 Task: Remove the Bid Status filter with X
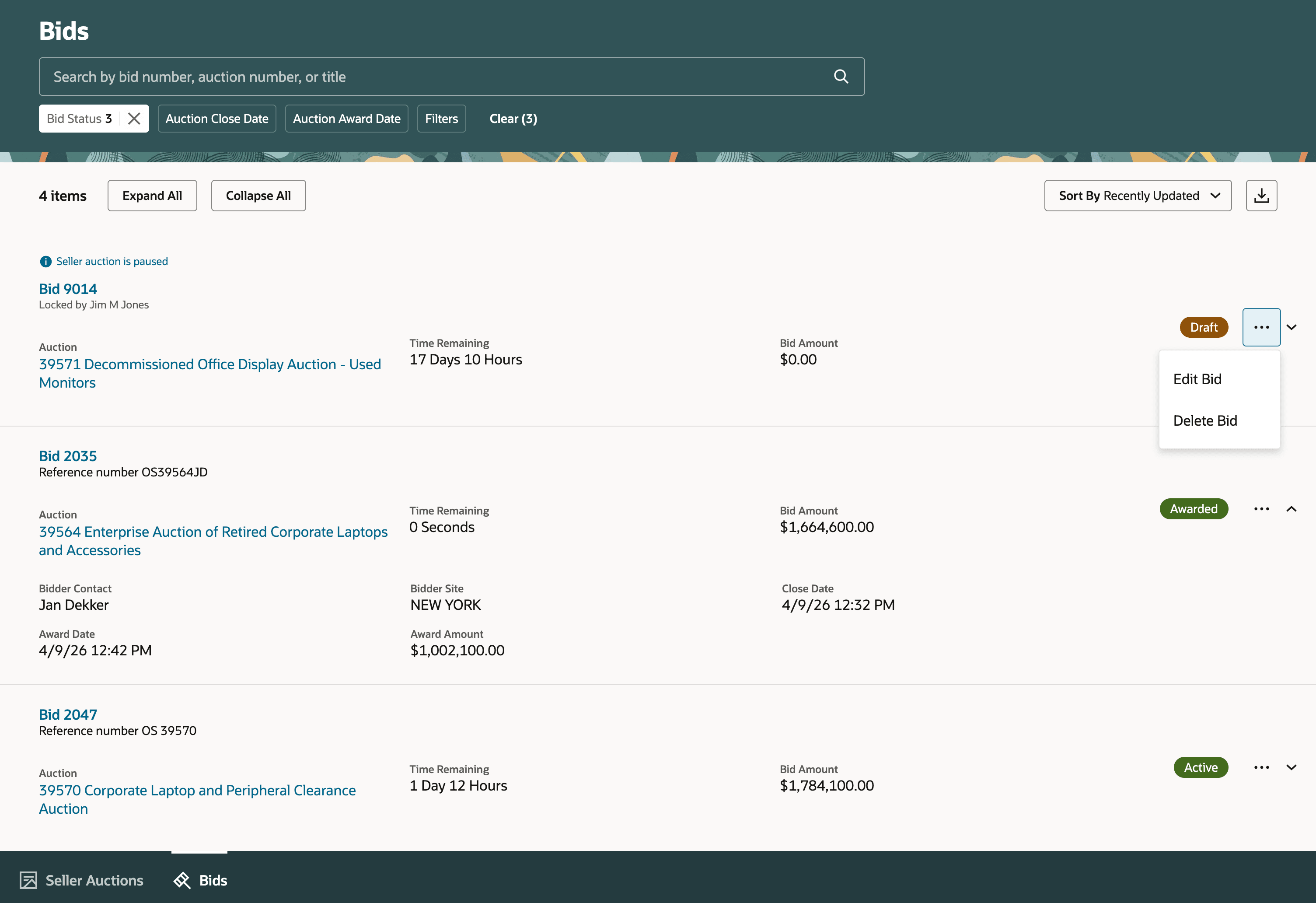[134, 119]
